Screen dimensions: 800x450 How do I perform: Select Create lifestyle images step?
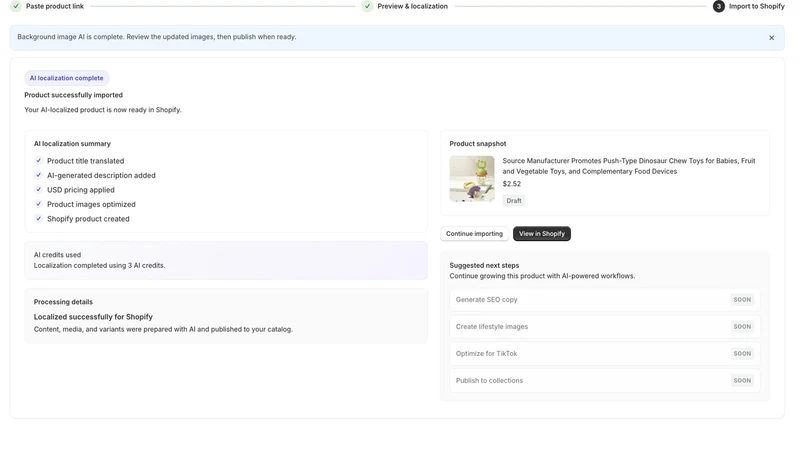[x=605, y=327]
